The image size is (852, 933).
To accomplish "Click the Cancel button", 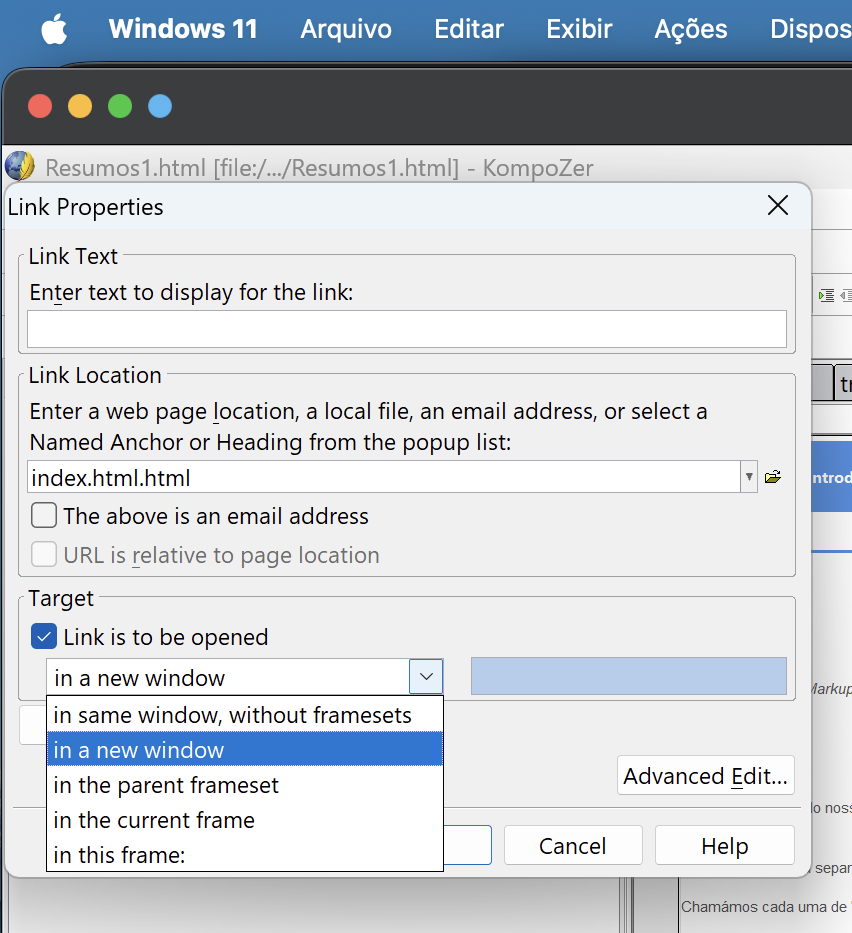I will [572, 846].
